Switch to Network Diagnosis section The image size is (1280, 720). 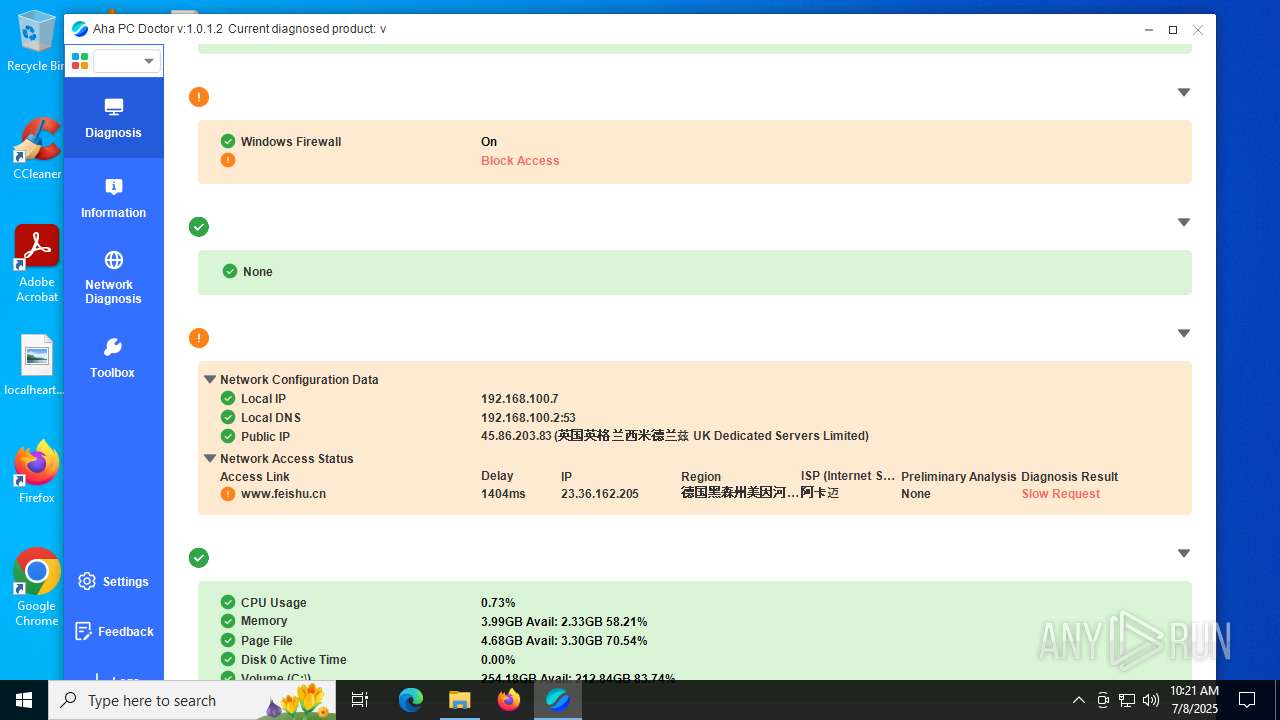click(113, 278)
